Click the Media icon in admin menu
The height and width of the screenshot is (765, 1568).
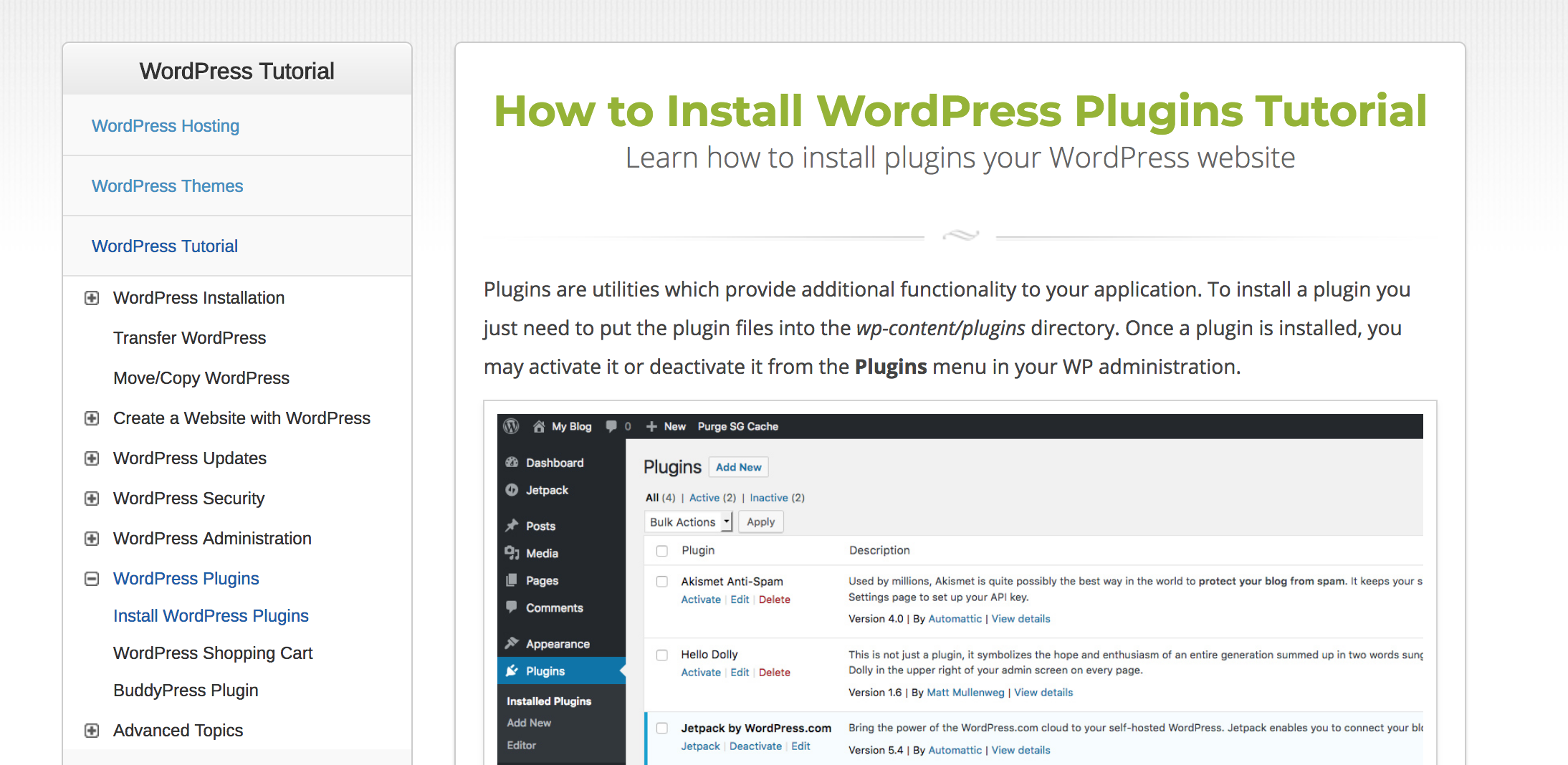click(x=512, y=553)
